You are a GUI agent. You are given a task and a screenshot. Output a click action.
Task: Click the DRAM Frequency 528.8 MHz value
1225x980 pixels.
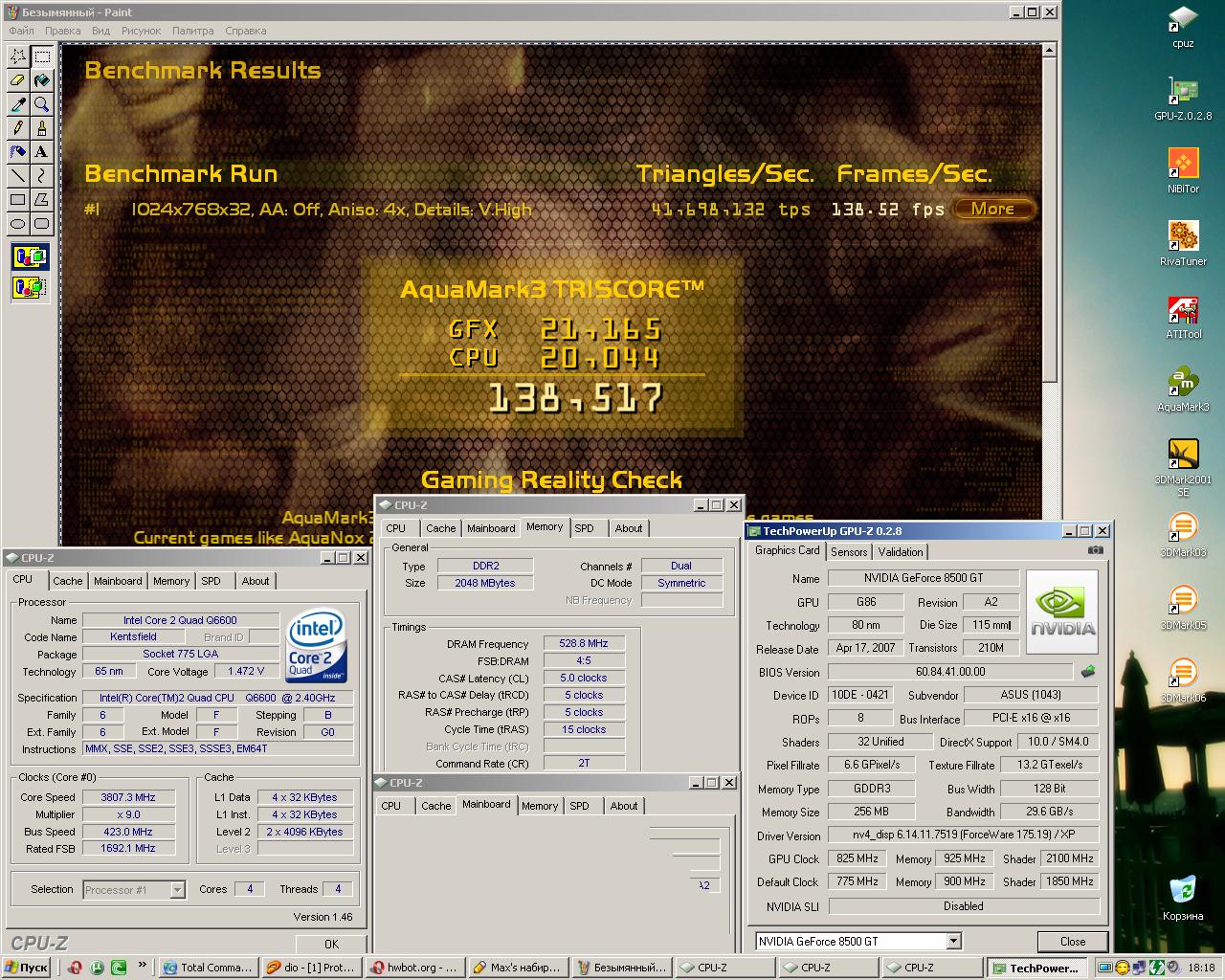pos(584,644)
